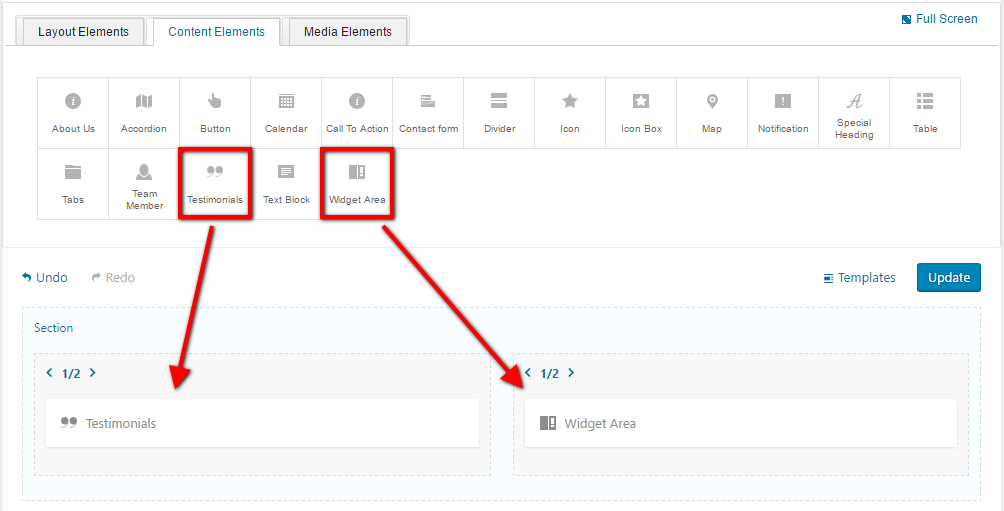
Task: Pick the Calendar element icon
Action: [286, 112]
